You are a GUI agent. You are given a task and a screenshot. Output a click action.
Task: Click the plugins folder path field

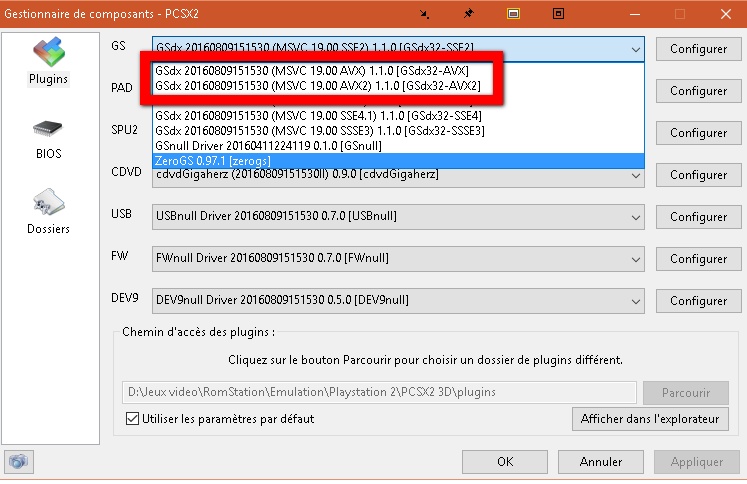(379, 392)
